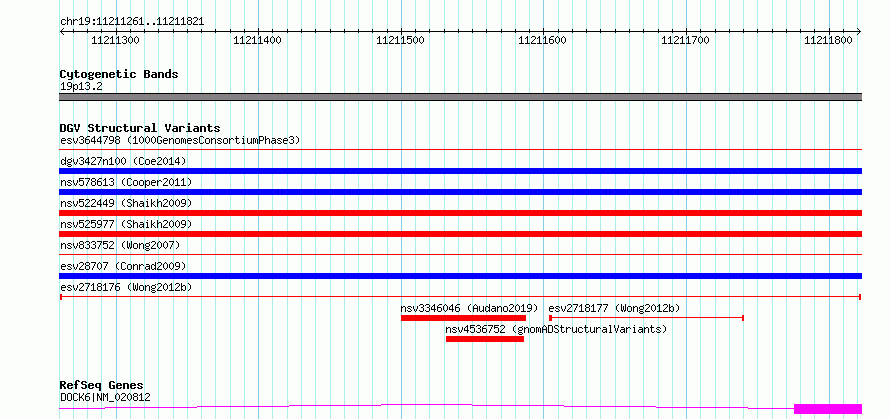
Task: Select the nsv833752 (Wong2007) thin line
Action: point(460,254)
